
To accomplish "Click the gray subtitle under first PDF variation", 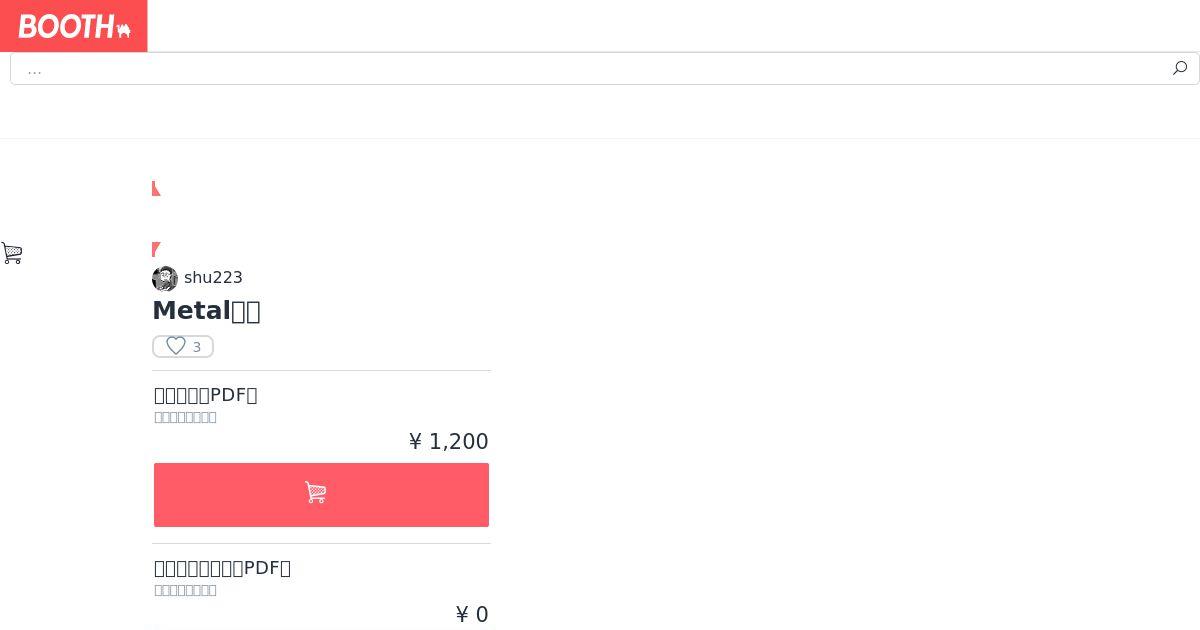I will [185, 417].
